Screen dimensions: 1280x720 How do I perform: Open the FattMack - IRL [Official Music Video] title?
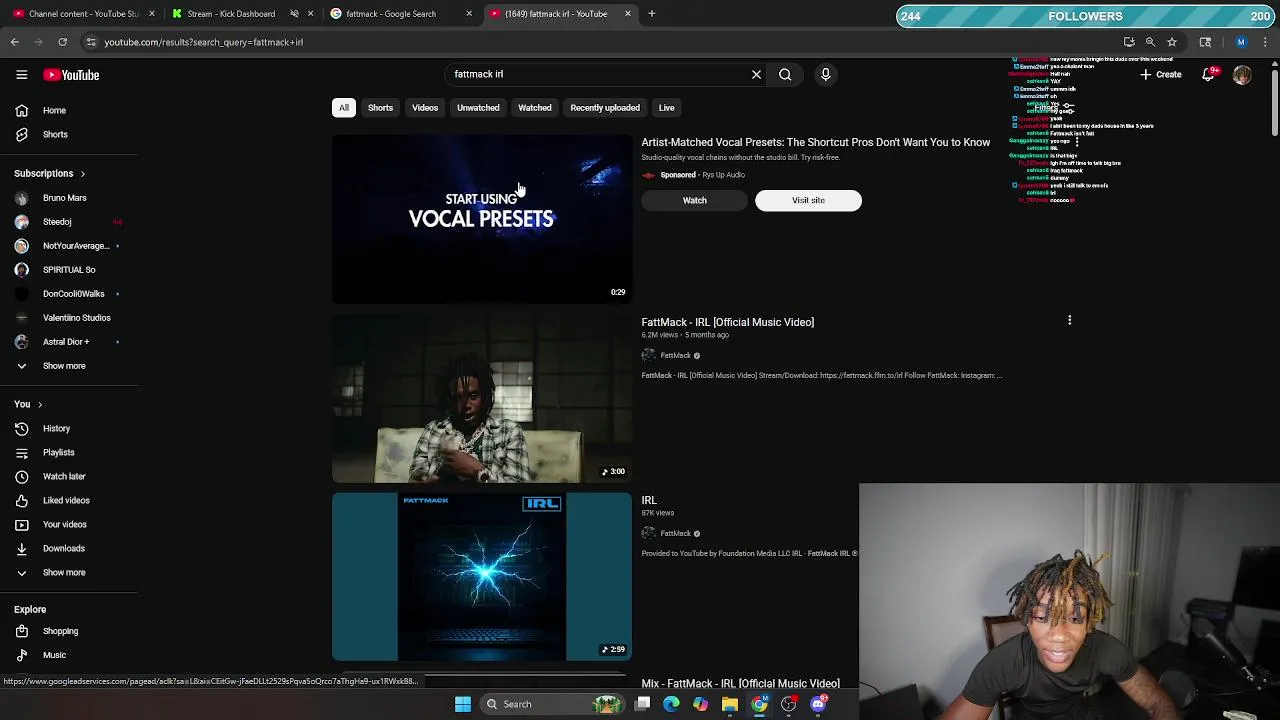point(727,322)
